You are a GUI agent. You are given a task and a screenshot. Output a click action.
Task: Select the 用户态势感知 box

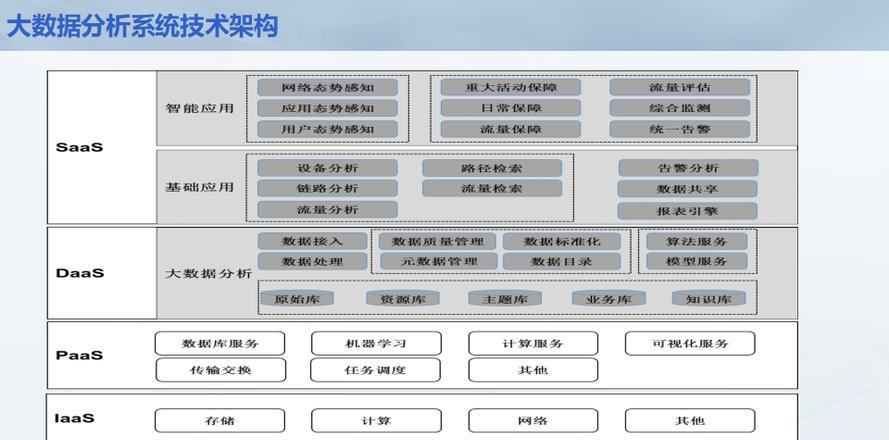327,129
